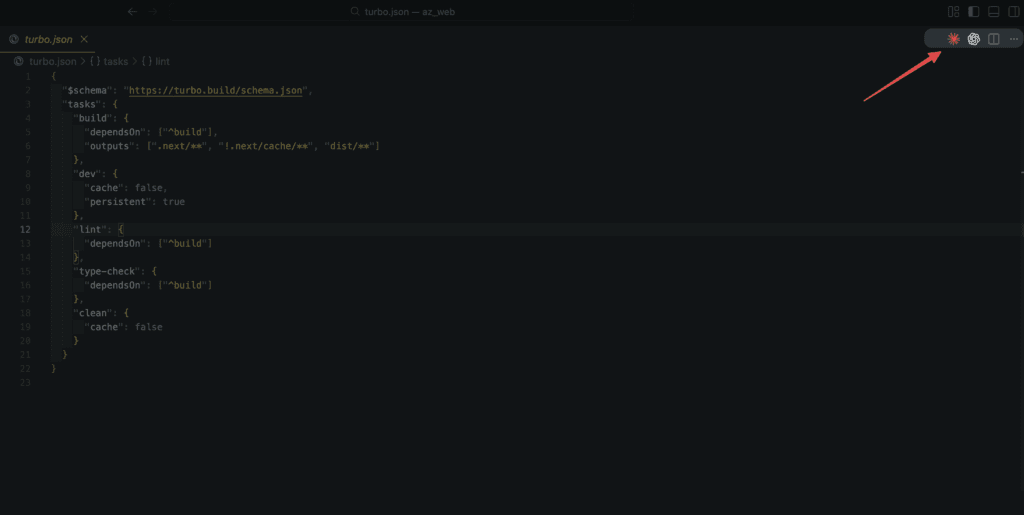Expand the tasks breadcrumb
Image resolution: width=1024 pixels, height=515 pixels.
(x=115, y=61)
